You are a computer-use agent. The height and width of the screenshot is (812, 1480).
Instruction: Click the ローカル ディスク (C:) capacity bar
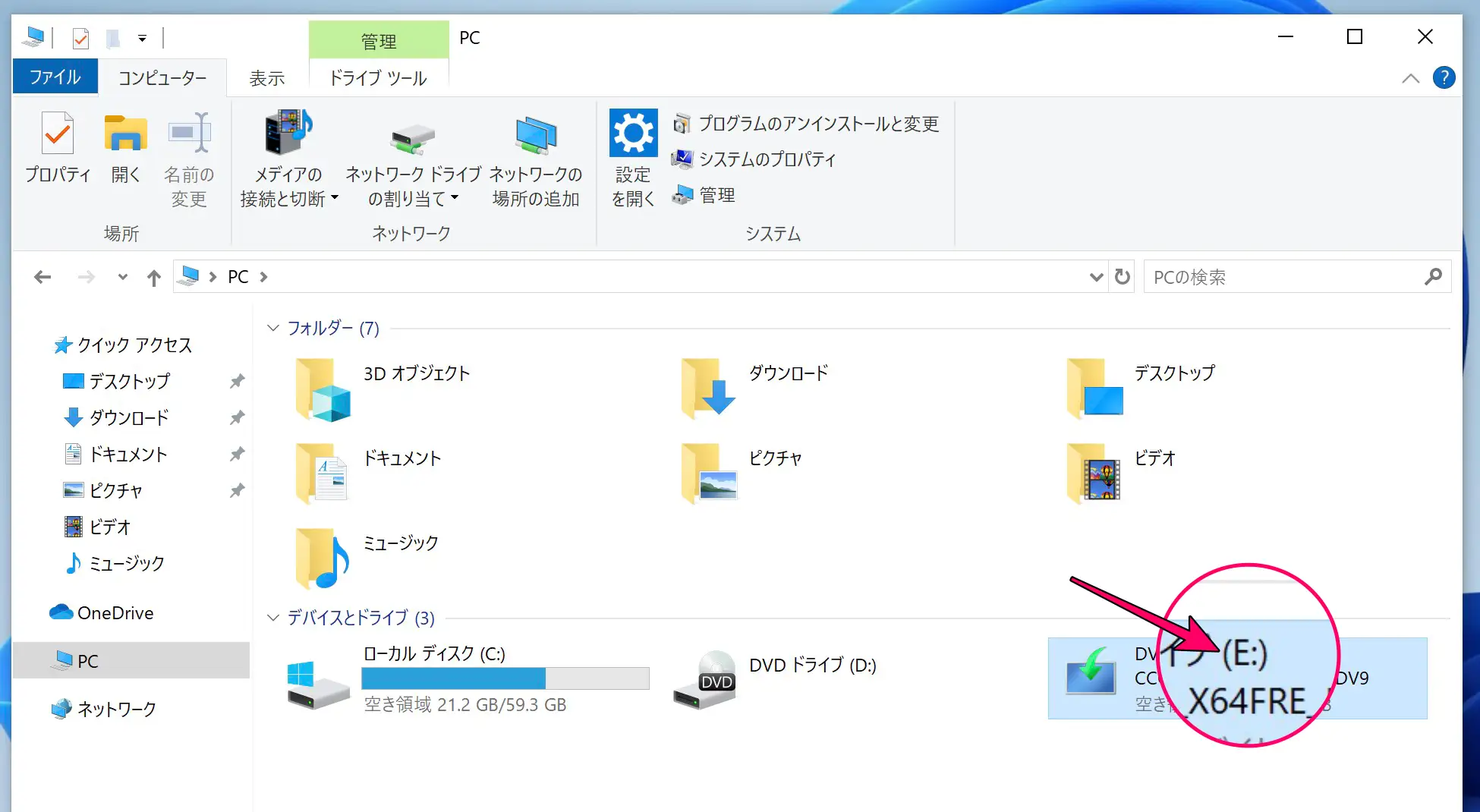coord(505,678)
